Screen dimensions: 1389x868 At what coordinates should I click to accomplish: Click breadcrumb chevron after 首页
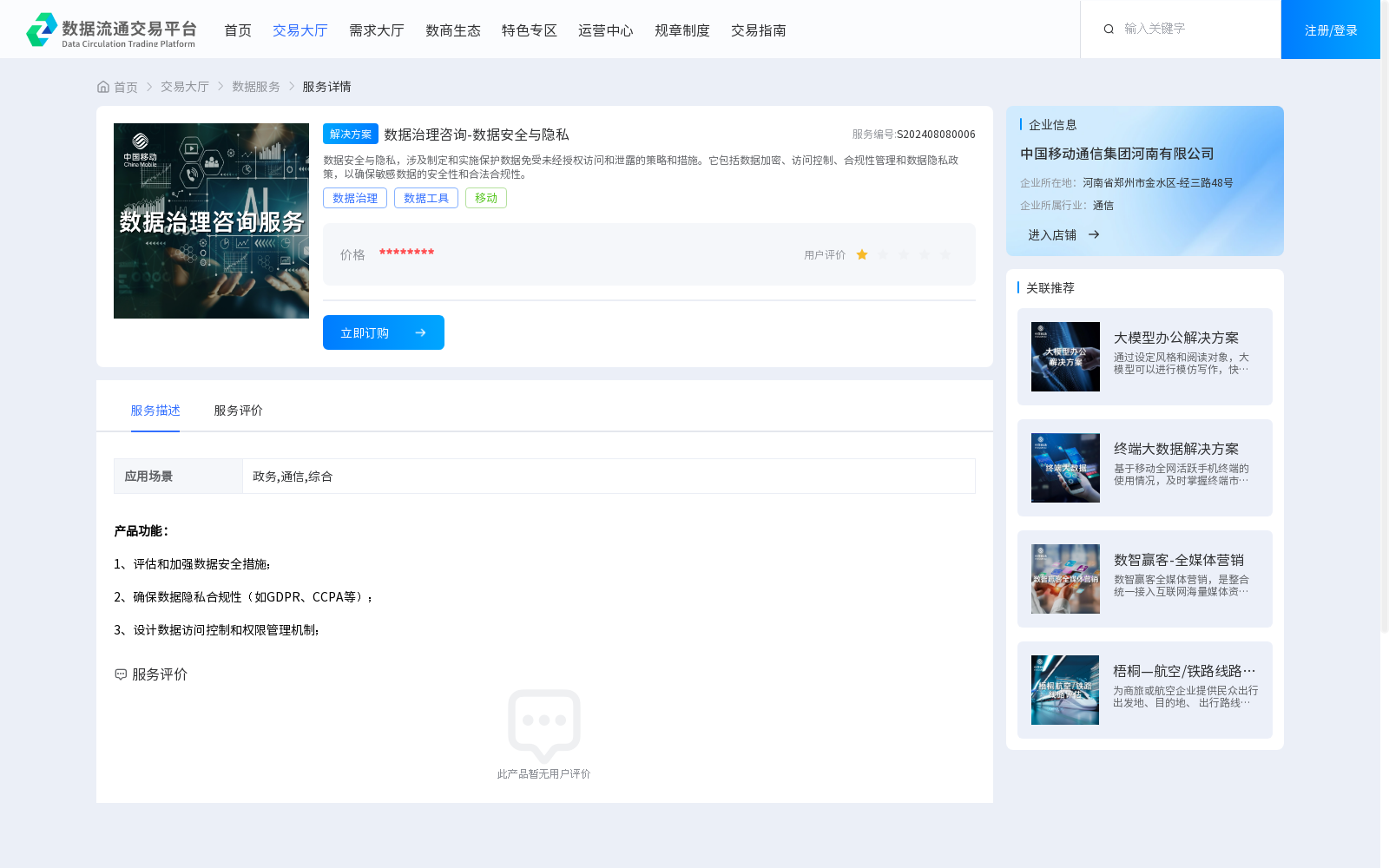pyautogui.click(x=149, y=87)
